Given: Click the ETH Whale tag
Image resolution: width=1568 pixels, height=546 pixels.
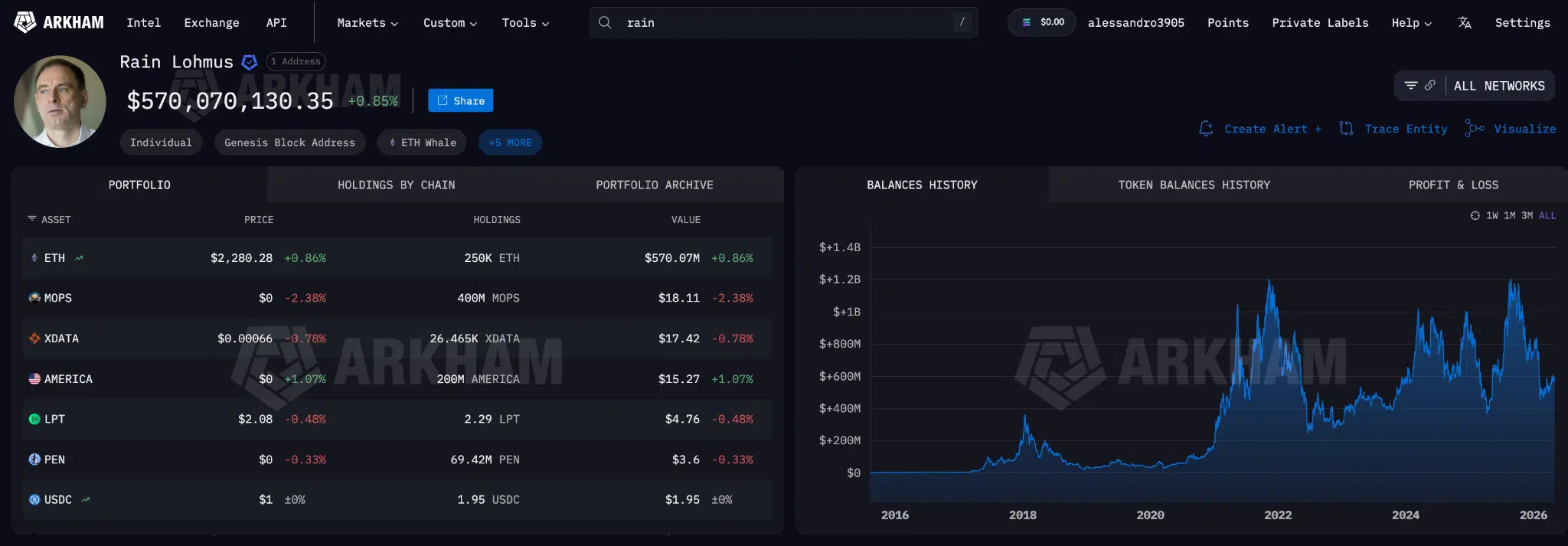Looking at the screenshot, I should [x=422, y=142].
